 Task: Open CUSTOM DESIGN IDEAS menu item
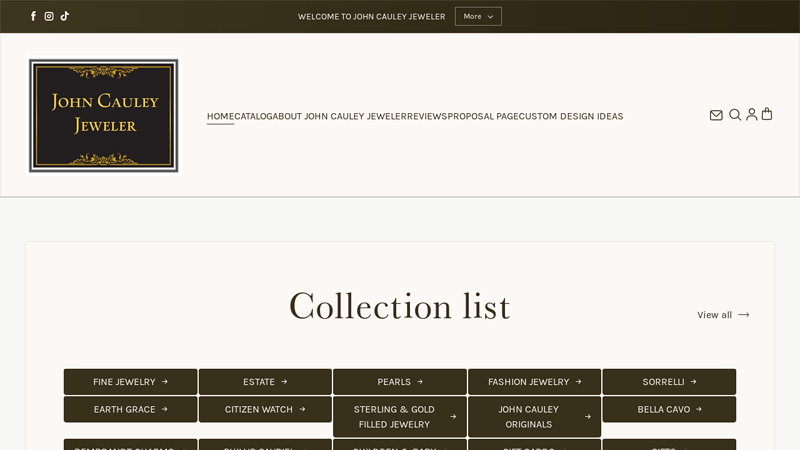coord(571,116)
